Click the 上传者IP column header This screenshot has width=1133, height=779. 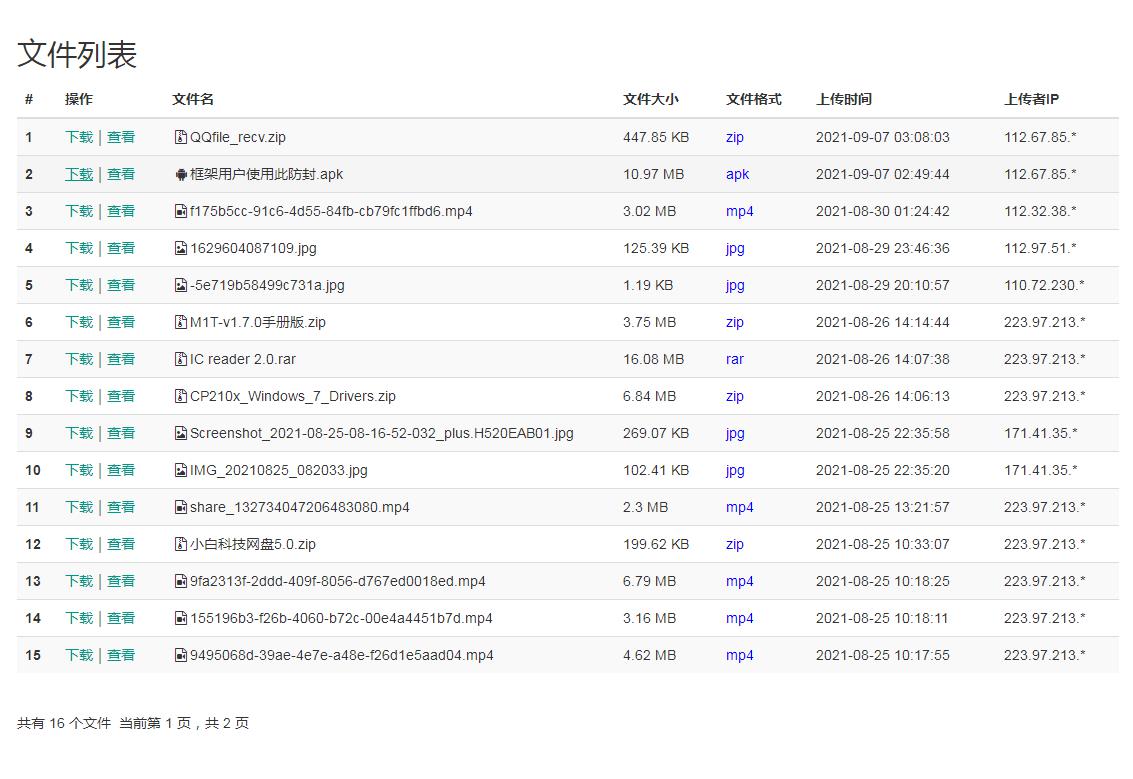(1031, 99)
